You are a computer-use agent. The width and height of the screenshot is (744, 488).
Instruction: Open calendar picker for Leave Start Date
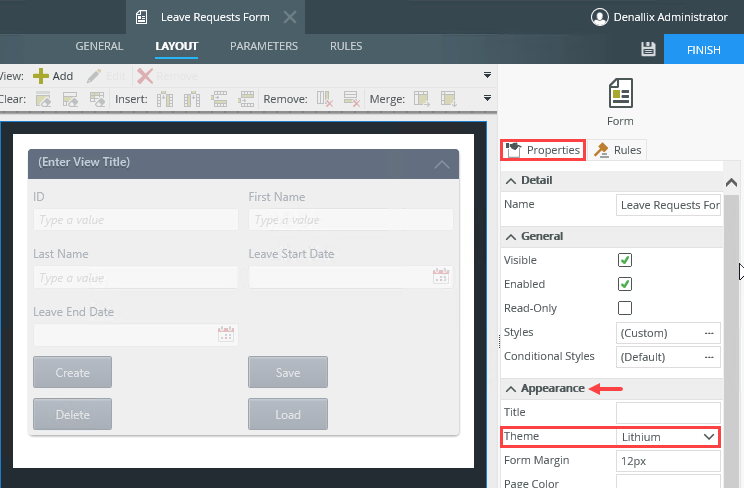[441, 276]
